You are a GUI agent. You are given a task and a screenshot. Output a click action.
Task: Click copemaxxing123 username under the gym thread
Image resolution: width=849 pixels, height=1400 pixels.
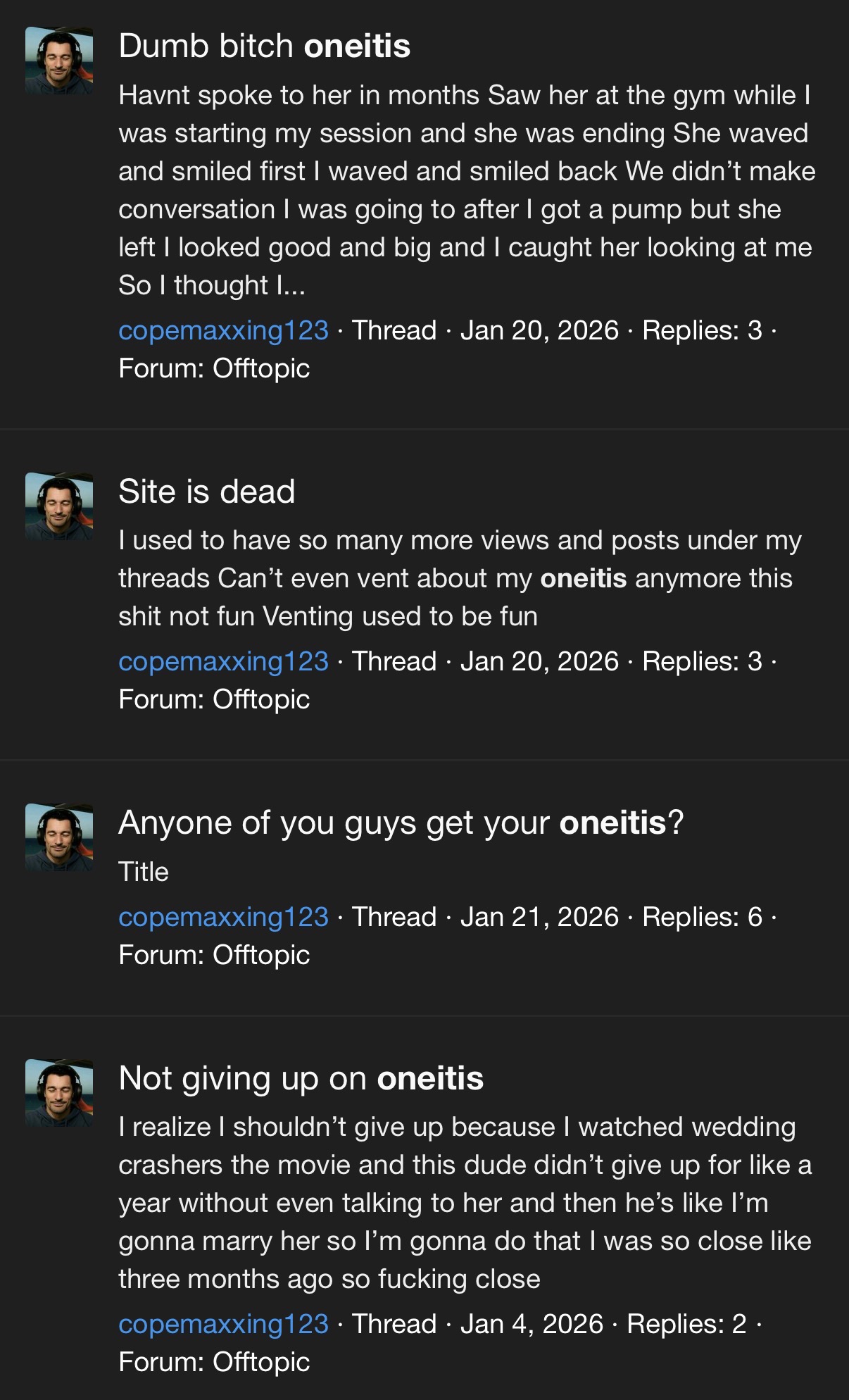pos(223,330)
